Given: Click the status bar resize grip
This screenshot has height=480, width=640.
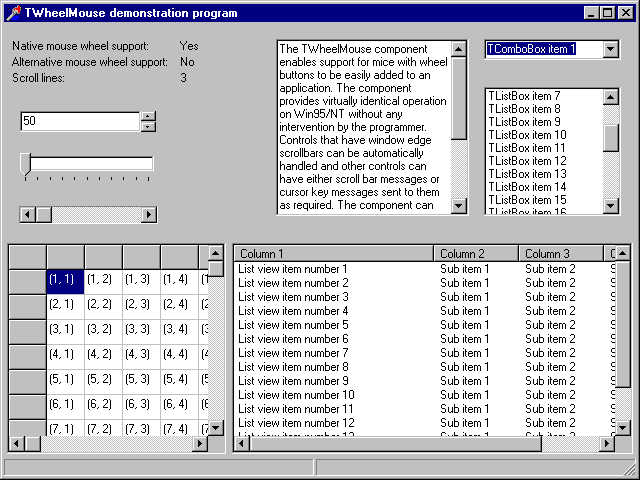Looking at the screenshot, I should [x=629, y=469].
